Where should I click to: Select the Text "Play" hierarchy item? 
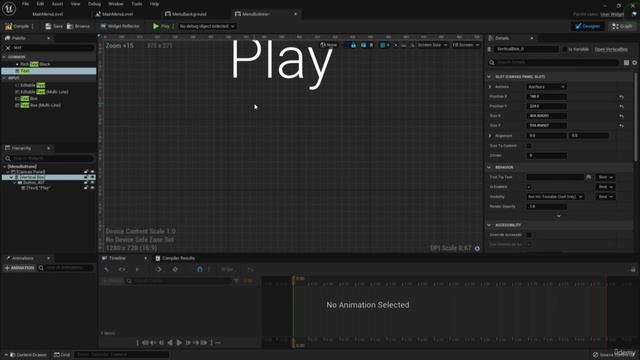(36, 188)
